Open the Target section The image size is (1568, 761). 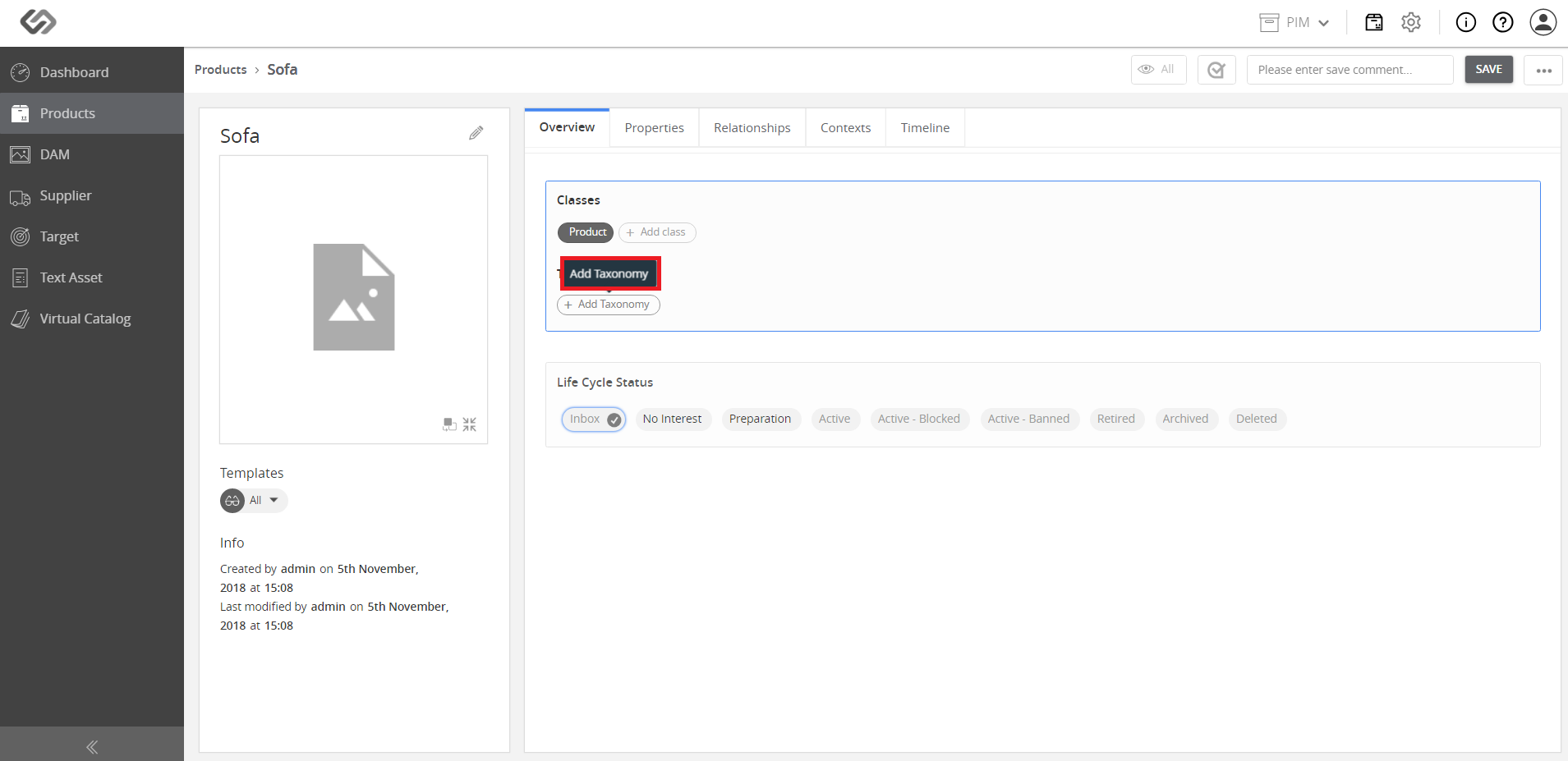(x=92, y=236)
